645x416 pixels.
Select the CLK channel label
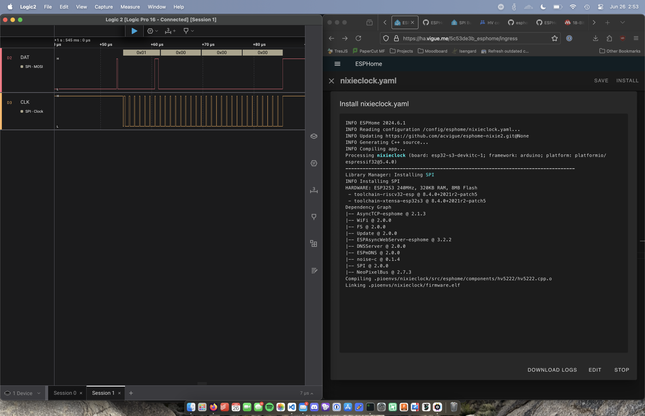point(25,102)
